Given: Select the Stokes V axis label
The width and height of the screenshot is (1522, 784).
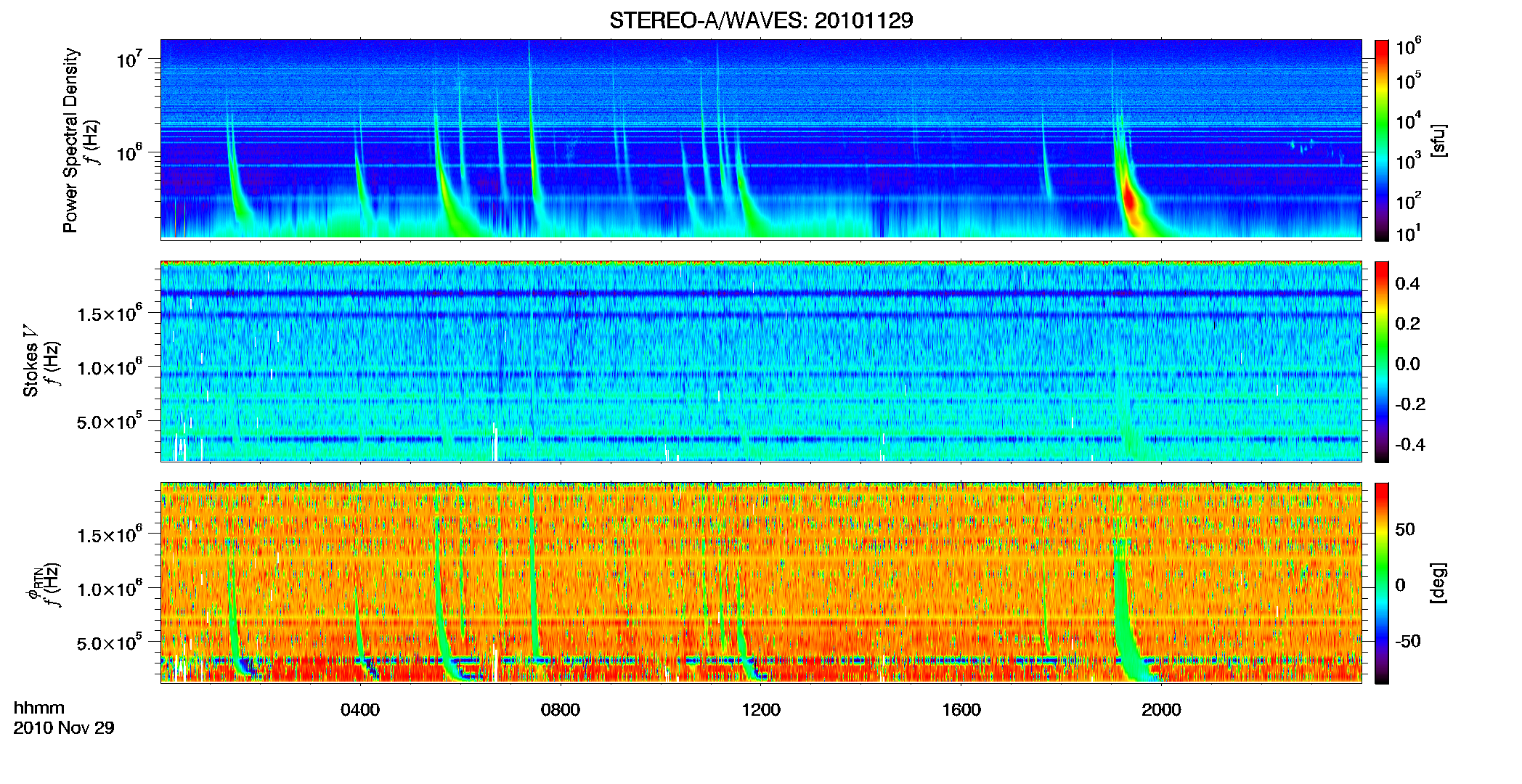Looking at the screenshot, I should pos(30,361).
